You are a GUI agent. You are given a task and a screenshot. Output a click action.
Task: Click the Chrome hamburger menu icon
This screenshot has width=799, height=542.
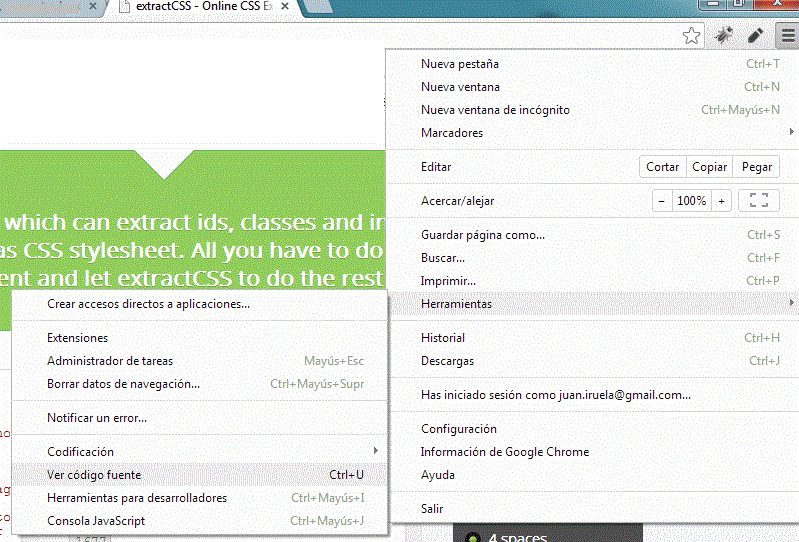pyautogui.click(x=786, y=36)
